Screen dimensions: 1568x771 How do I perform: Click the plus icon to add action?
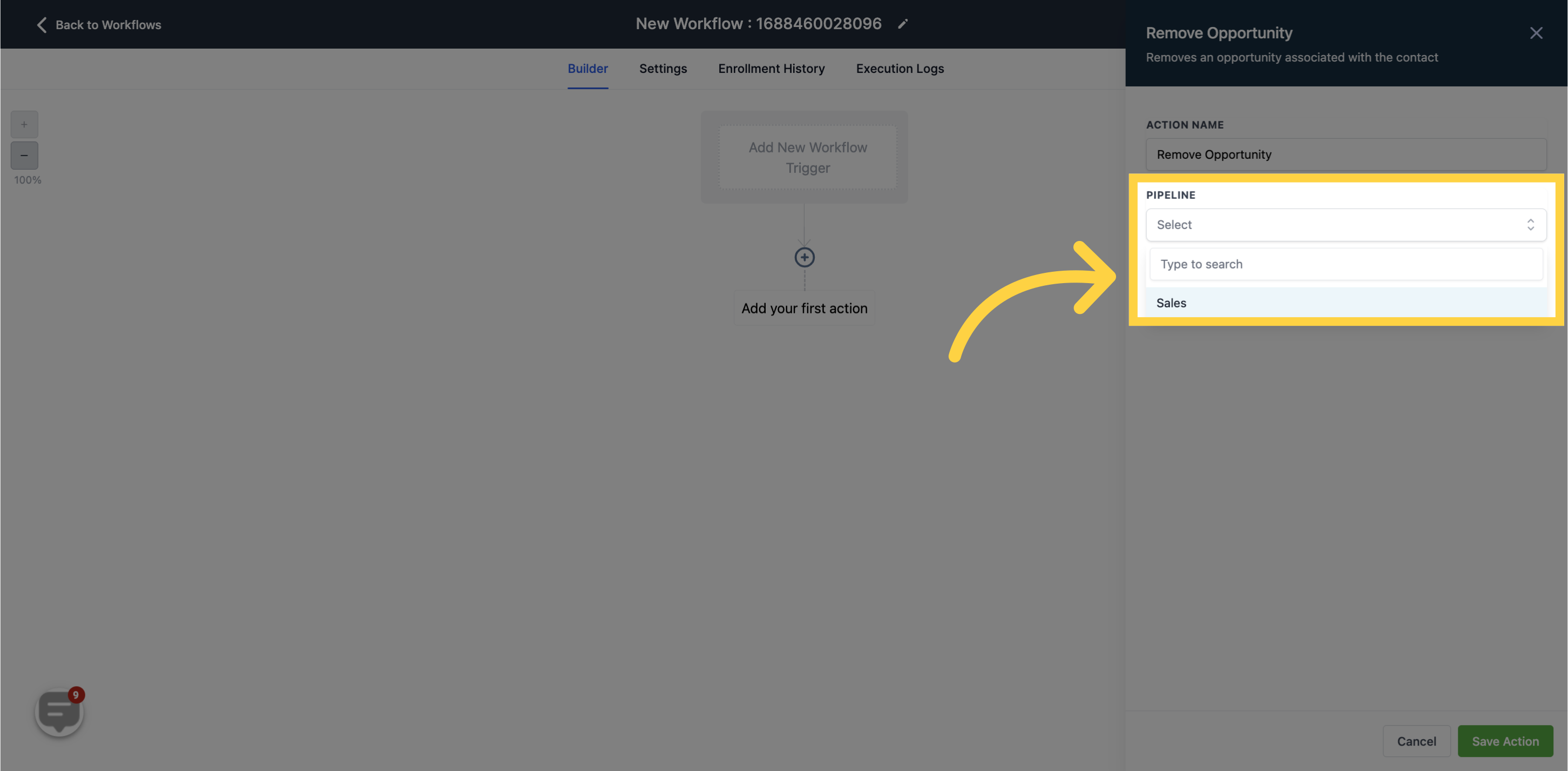(x=805, y=258)
